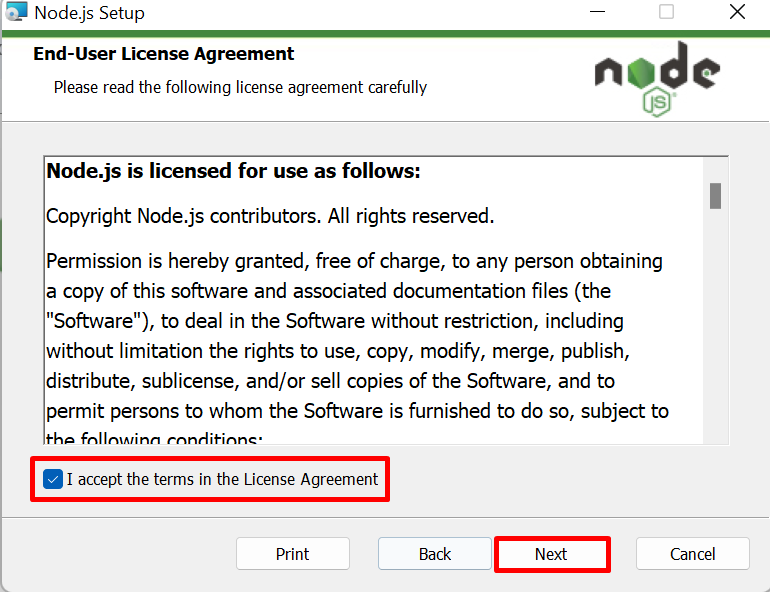
Task: Print the license agreement
Action: point(293,554)
